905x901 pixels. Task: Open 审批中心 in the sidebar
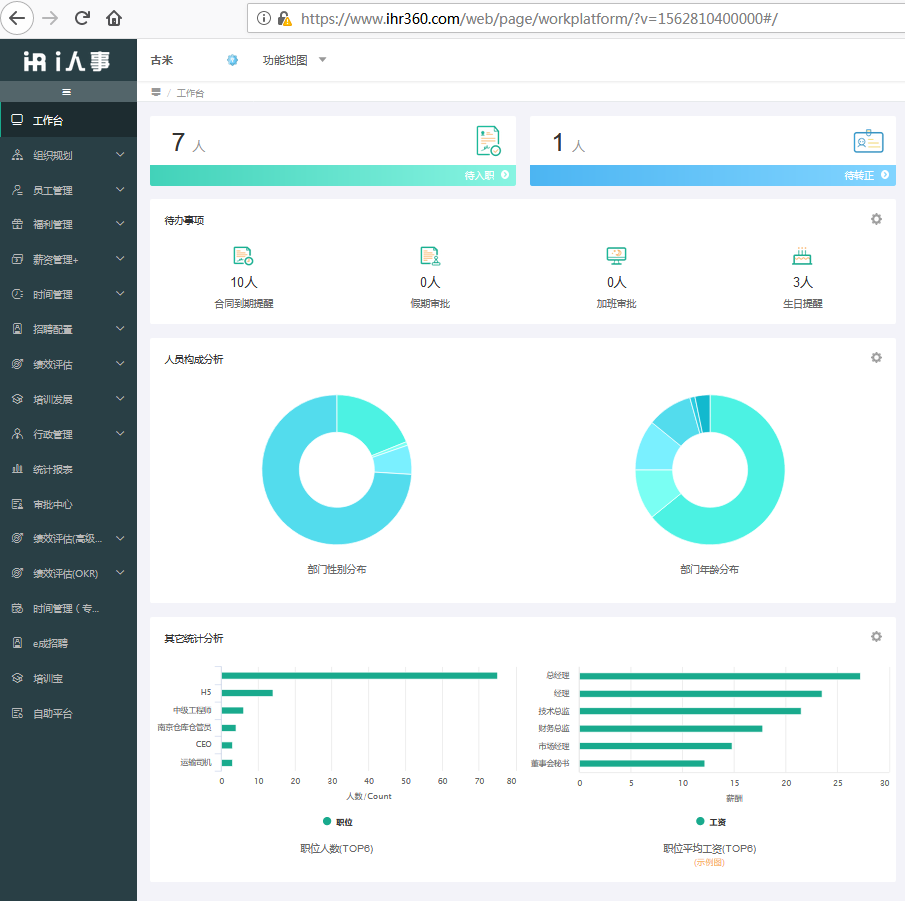tap(68, 504)
